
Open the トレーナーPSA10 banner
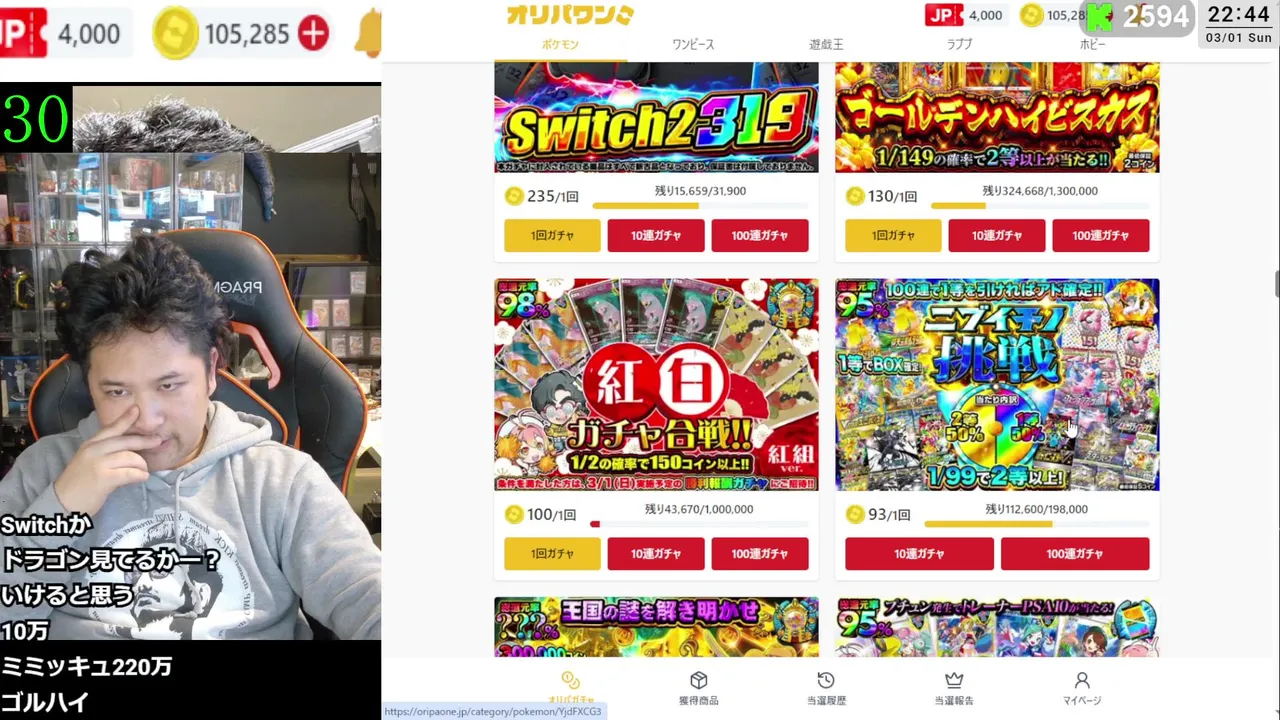[997, 627]
